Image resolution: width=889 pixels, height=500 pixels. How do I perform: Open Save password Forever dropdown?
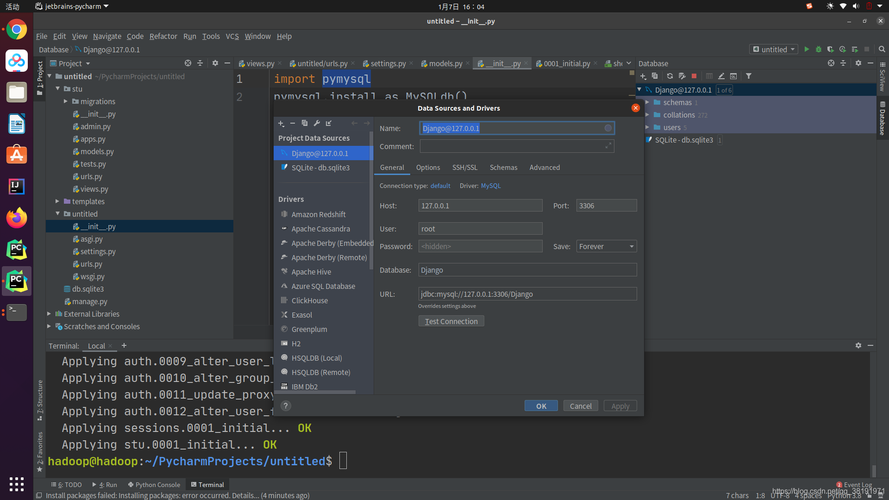tap(606, 247)
